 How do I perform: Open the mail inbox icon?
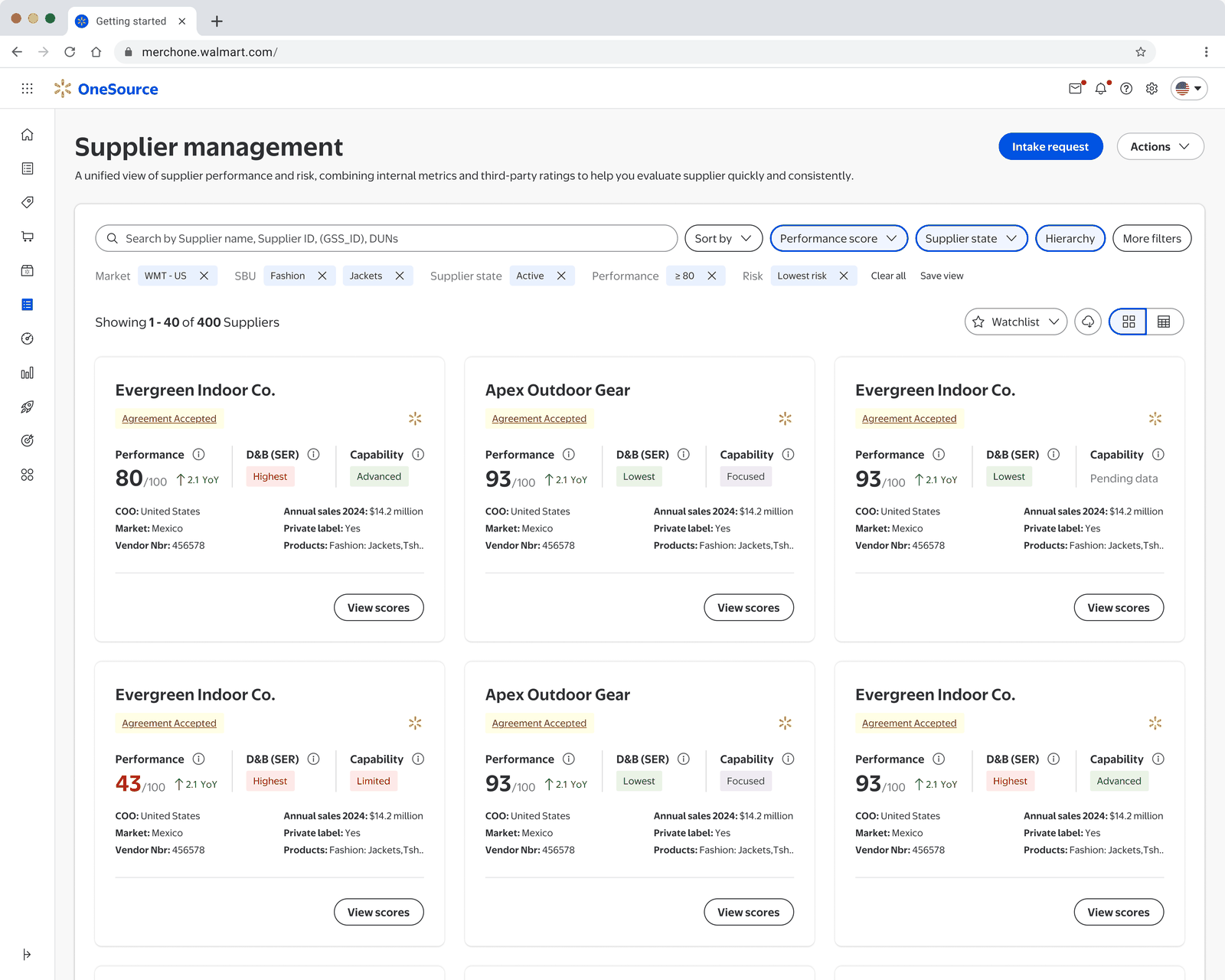pos(1076,89)
